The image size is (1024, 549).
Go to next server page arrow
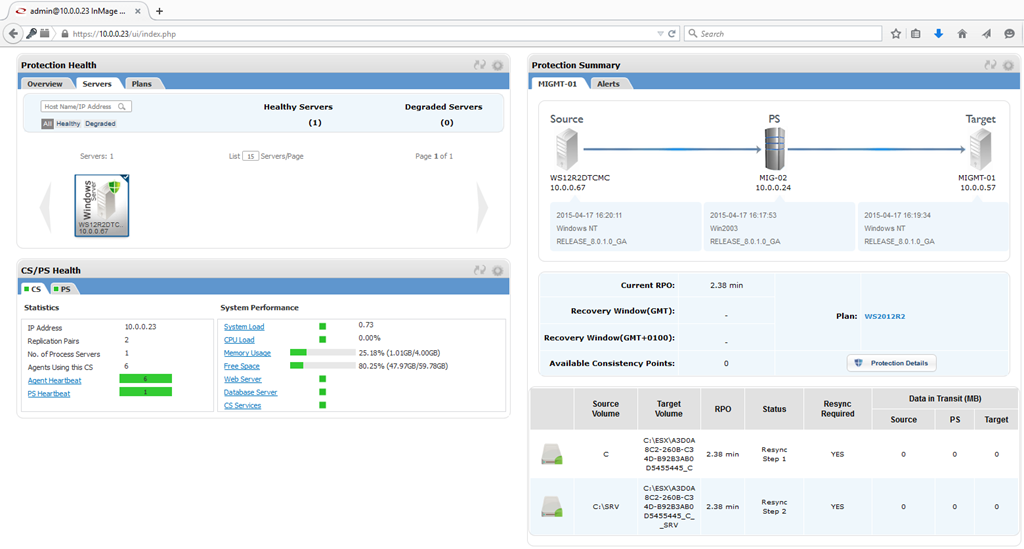coord(483,207)
